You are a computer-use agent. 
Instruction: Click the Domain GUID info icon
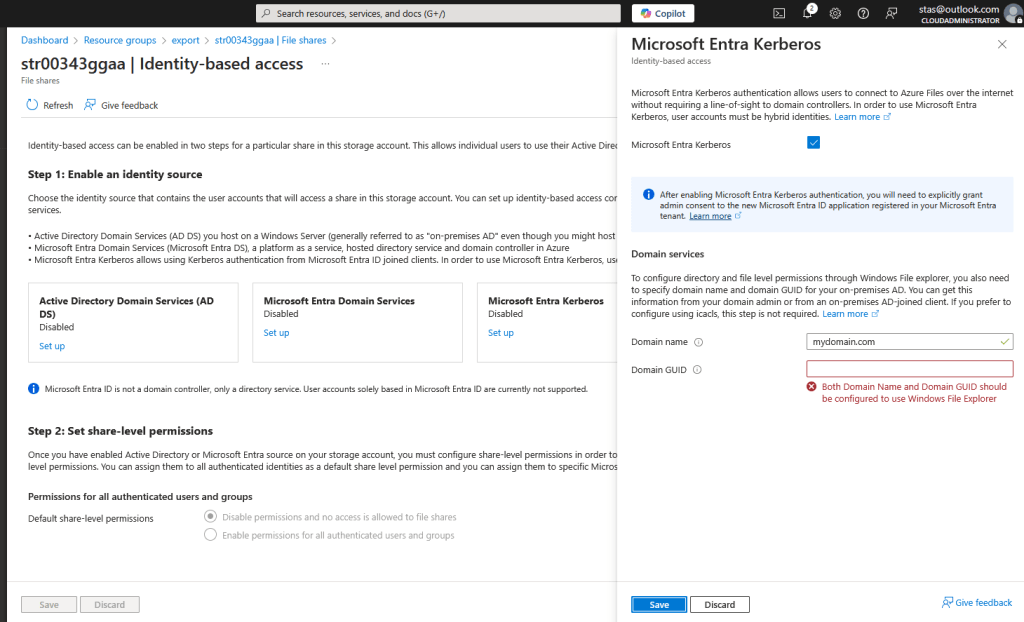pyautogui.click(x=696, y=370)
